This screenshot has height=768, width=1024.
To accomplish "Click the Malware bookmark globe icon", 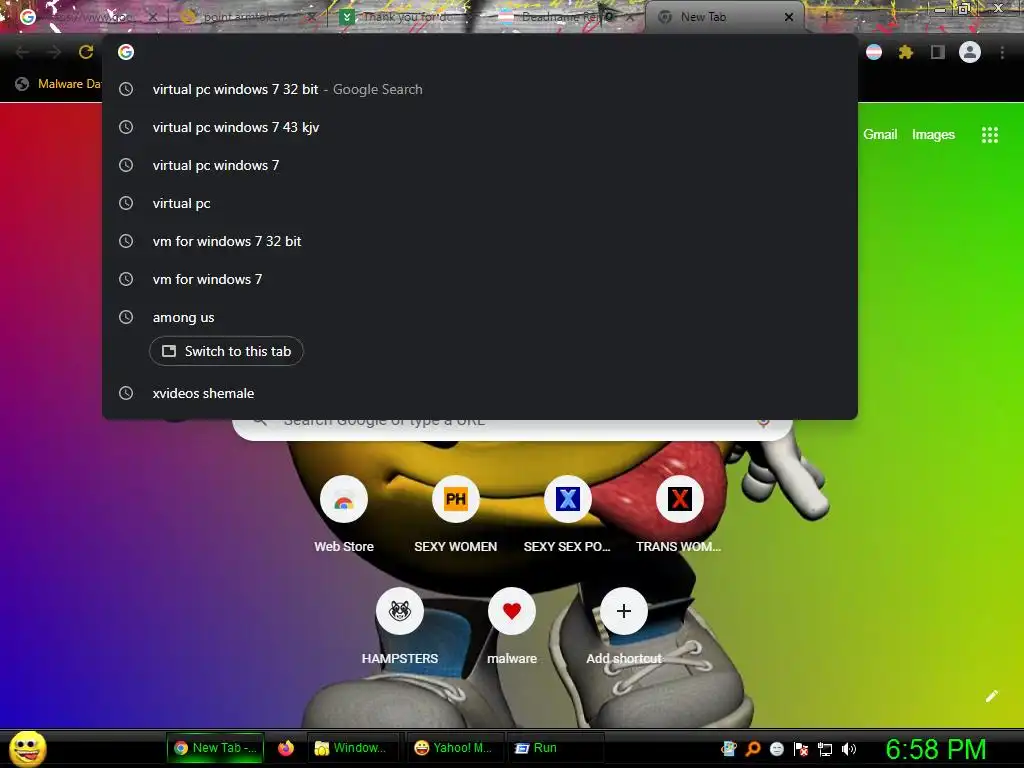I will pyautogui.click(x=22, y=84).
